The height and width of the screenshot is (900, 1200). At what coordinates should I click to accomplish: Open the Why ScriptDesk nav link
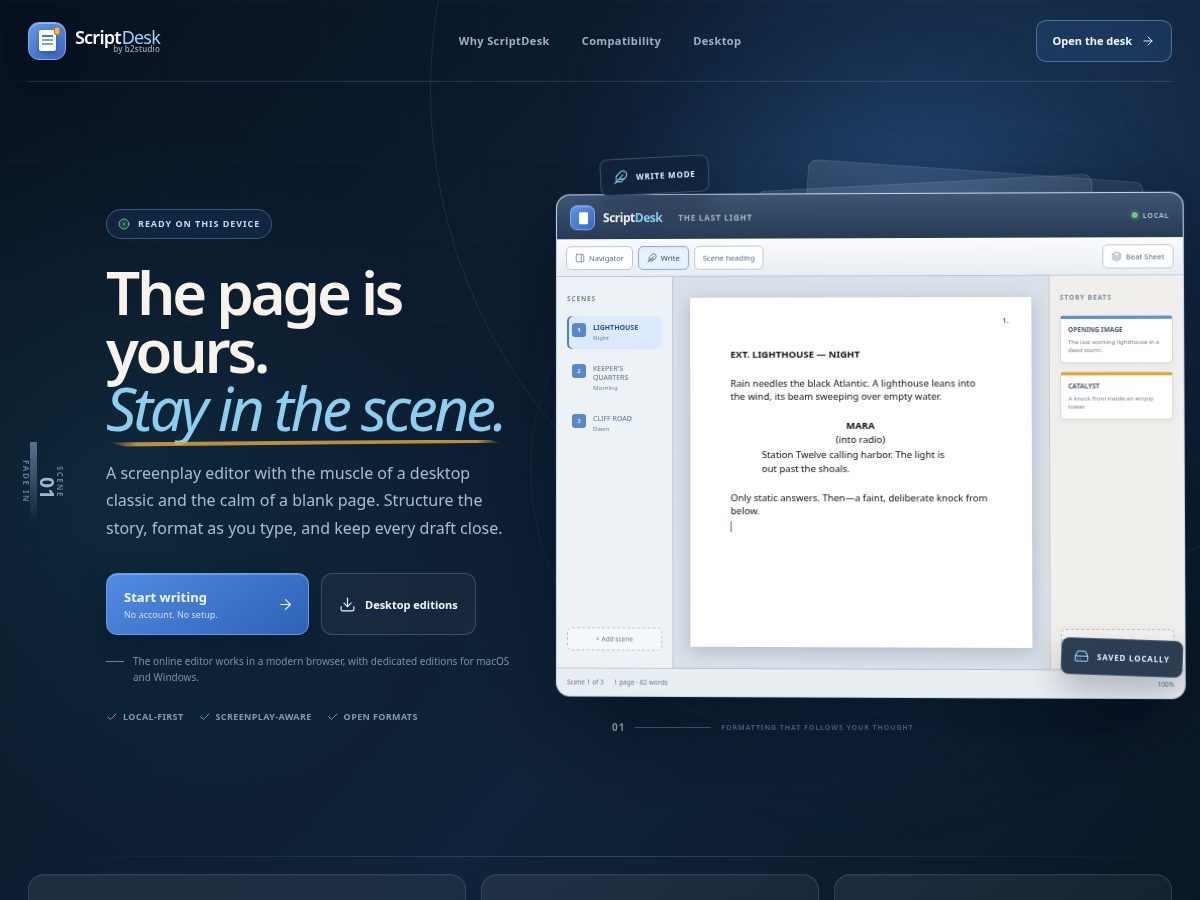coord(504,41)
